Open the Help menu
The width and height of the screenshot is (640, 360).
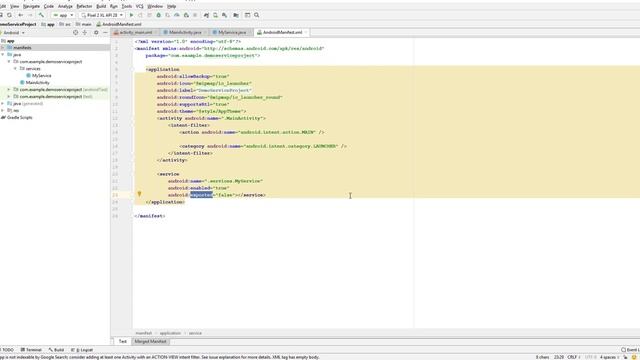coord(172,7)
